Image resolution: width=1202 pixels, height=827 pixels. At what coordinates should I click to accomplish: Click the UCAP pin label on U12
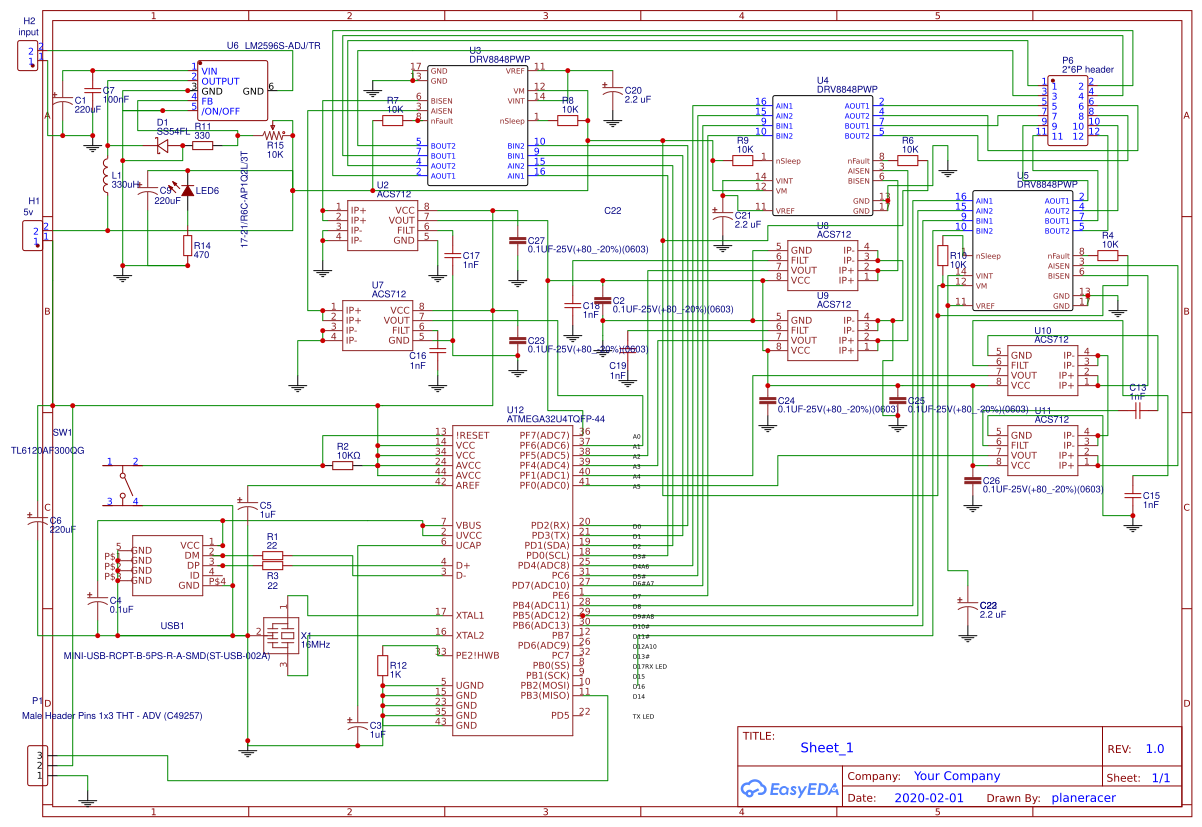469,544
